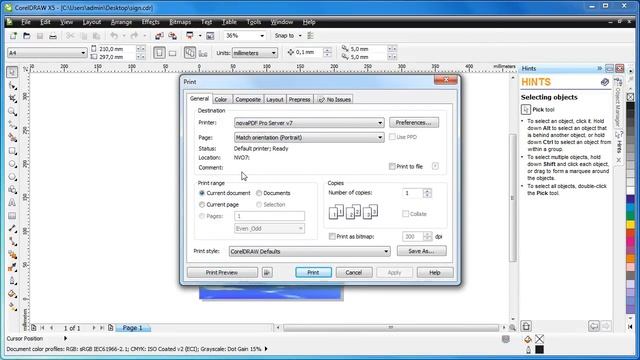The height and width of the screenshot is (360, 640).
Task: Click the trash icon in Hints panel
Action: click(x=526, y=326)
